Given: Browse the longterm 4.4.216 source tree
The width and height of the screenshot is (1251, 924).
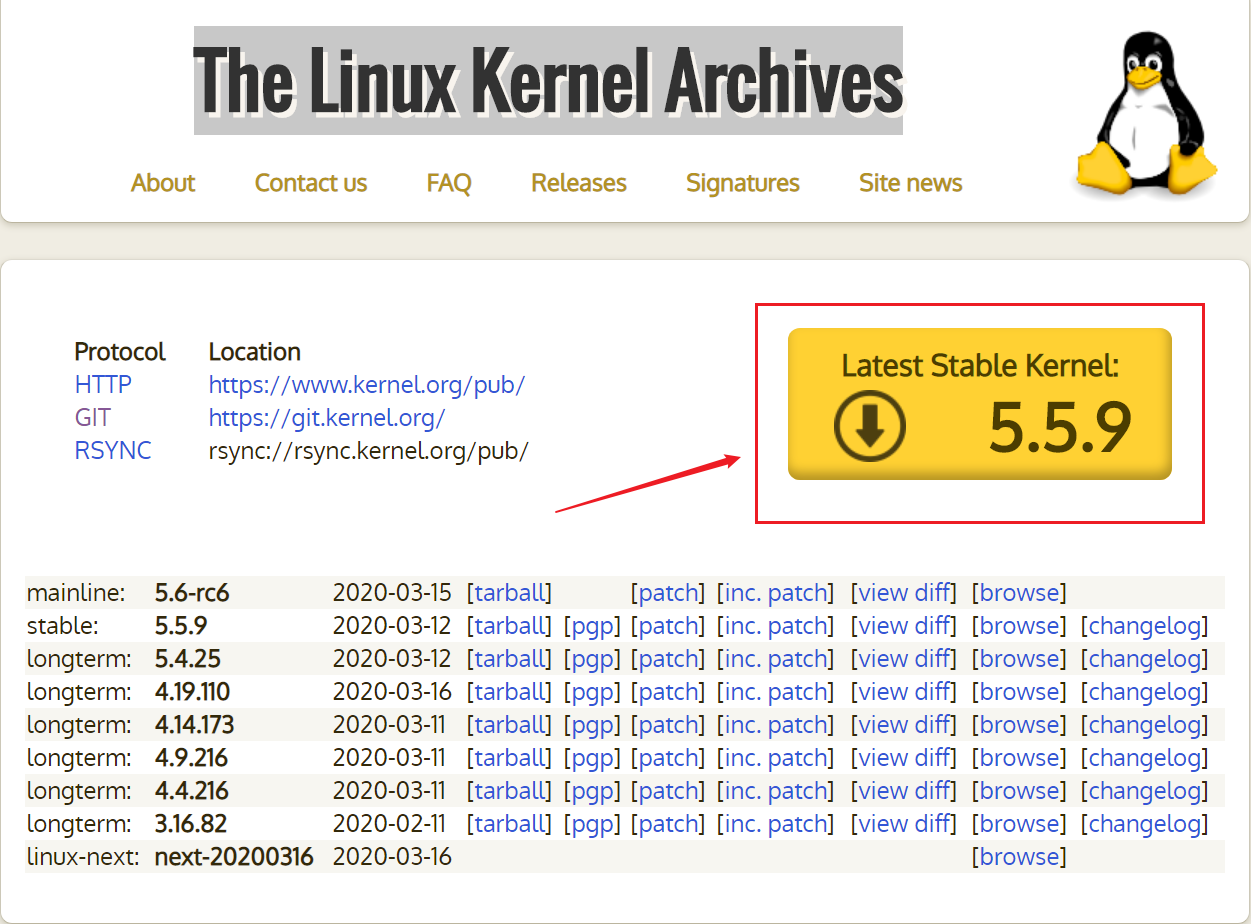Looking at the screenshot, I should pos(1019,791).
